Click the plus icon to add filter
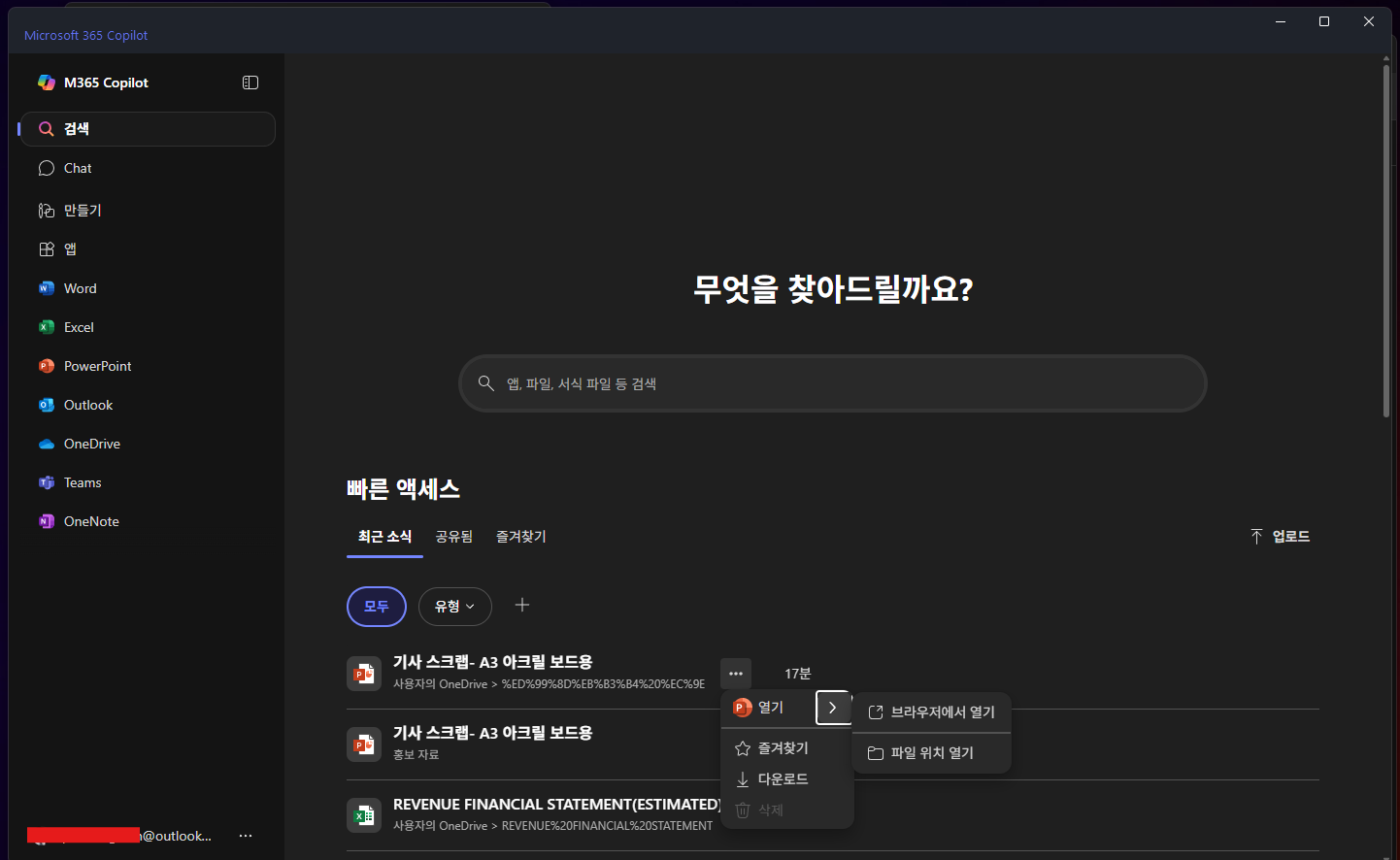The image size is (1400, 860). pyautogui.click(x=522, y=605)
